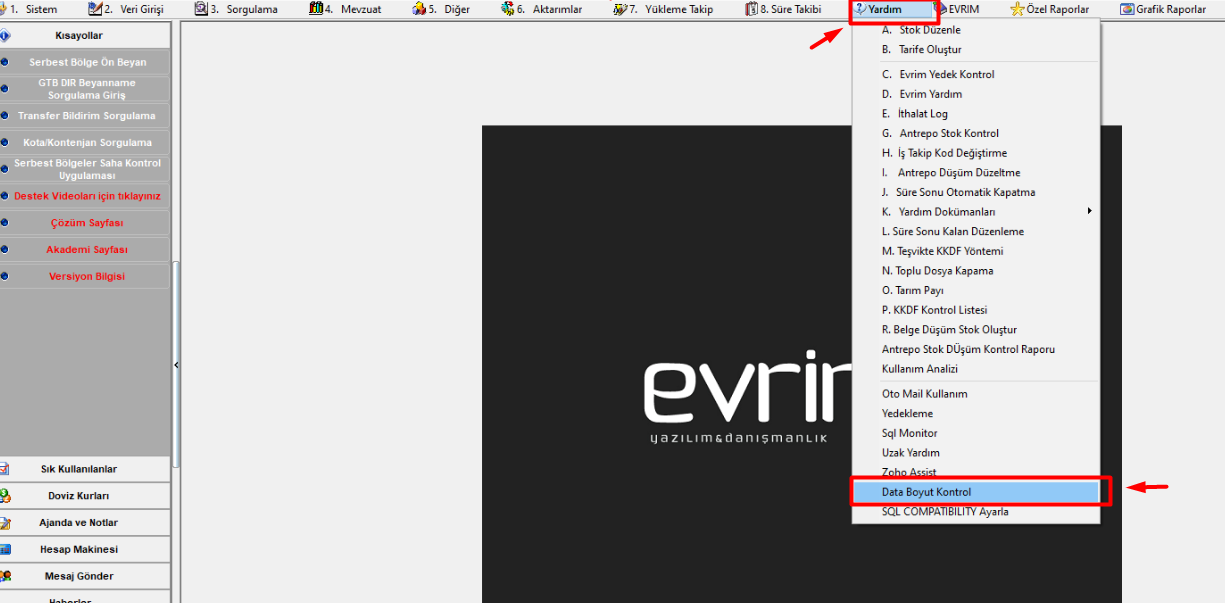Choose Tarife Oluştur menu entry
This screenshot has width=1225, height=603.
coord(976,50)
